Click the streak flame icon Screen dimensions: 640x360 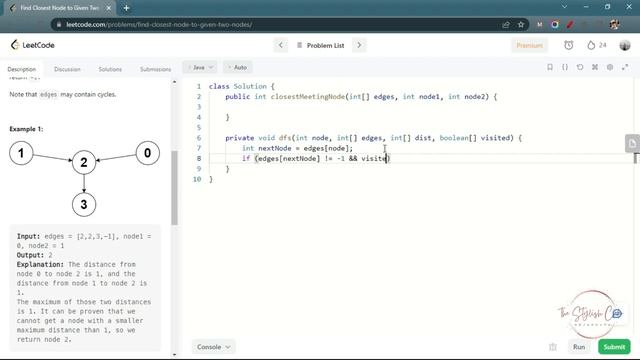click(x=591, y=45)
